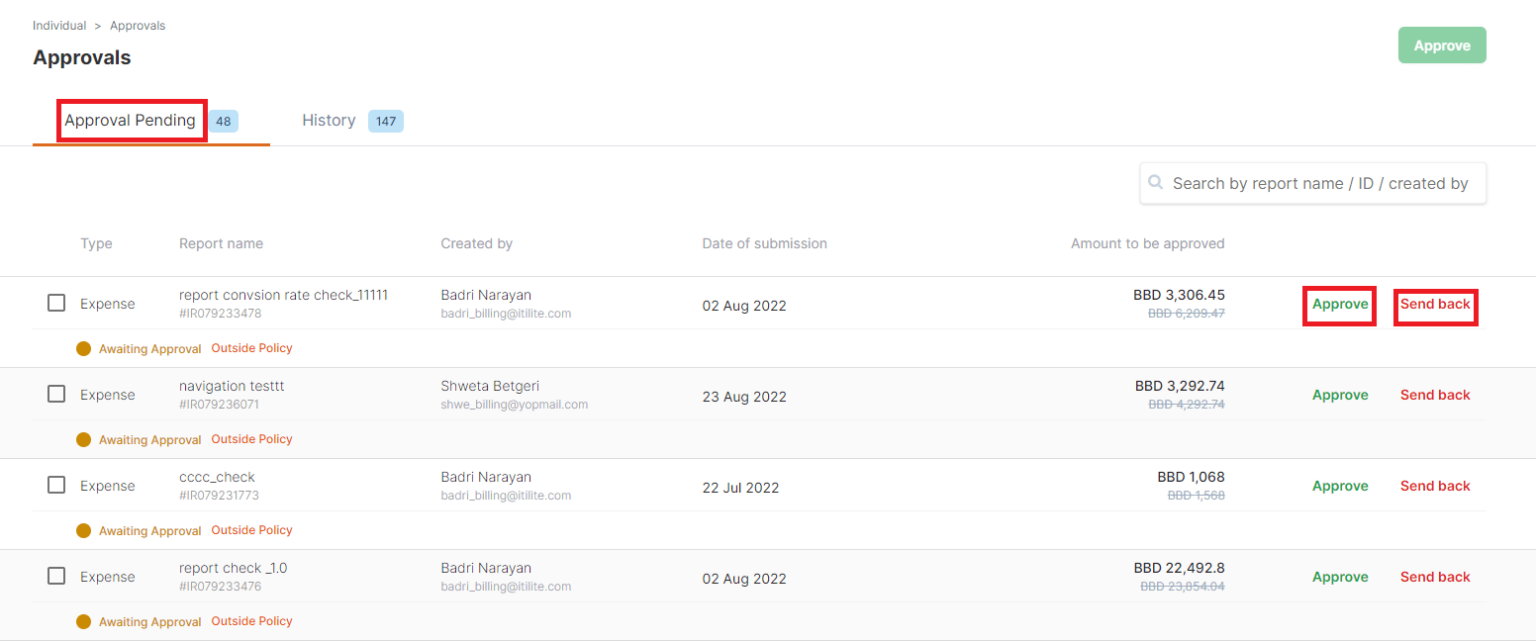Click the Amount to be approved column header
Screen dimensions: 1536x641
(x=1147, y=243)
